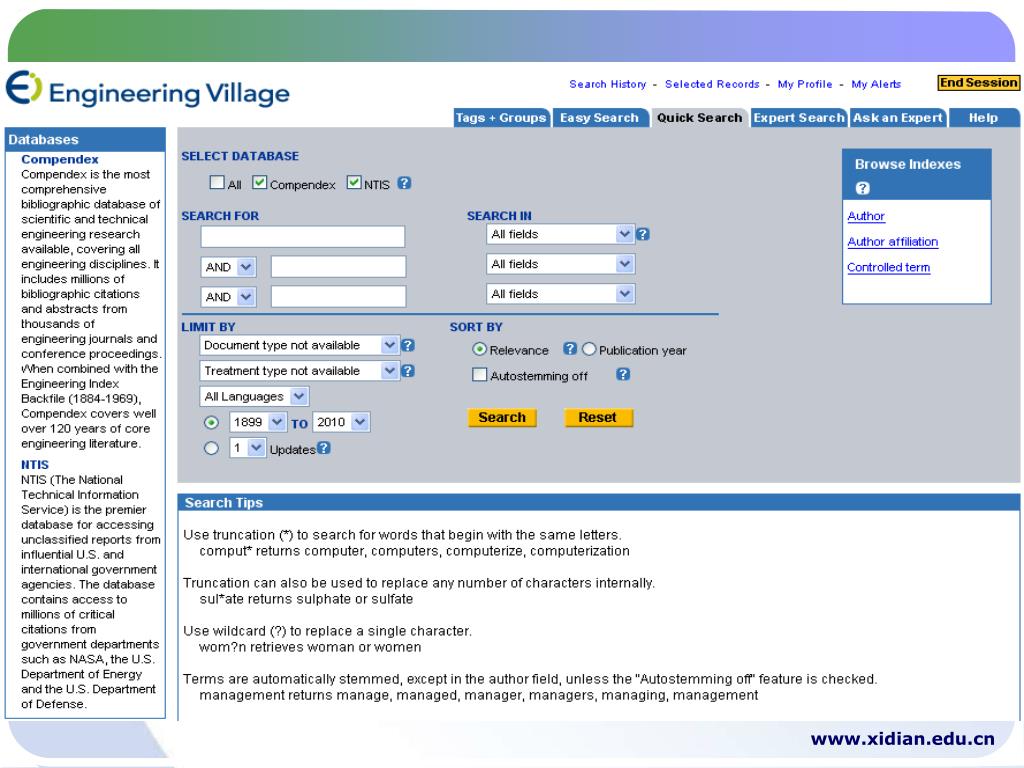The image size is (1024, 768).
Task: Check the All databases checkbox
Action: (x=217, y=182)
